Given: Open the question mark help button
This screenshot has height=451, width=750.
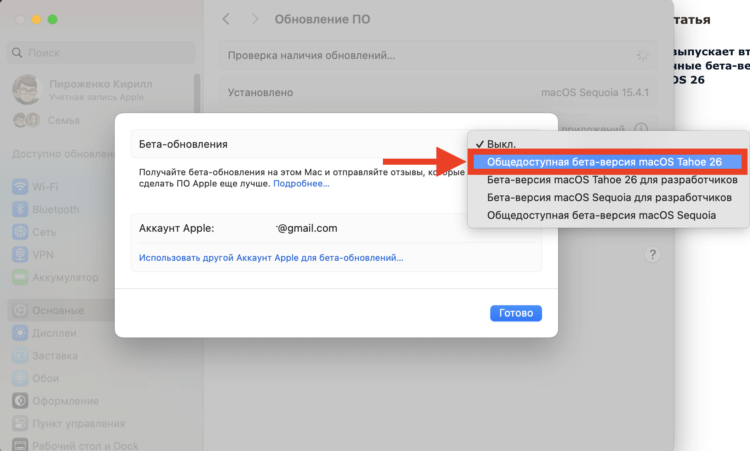Looking at the screenshot, I should click(652, 254).
